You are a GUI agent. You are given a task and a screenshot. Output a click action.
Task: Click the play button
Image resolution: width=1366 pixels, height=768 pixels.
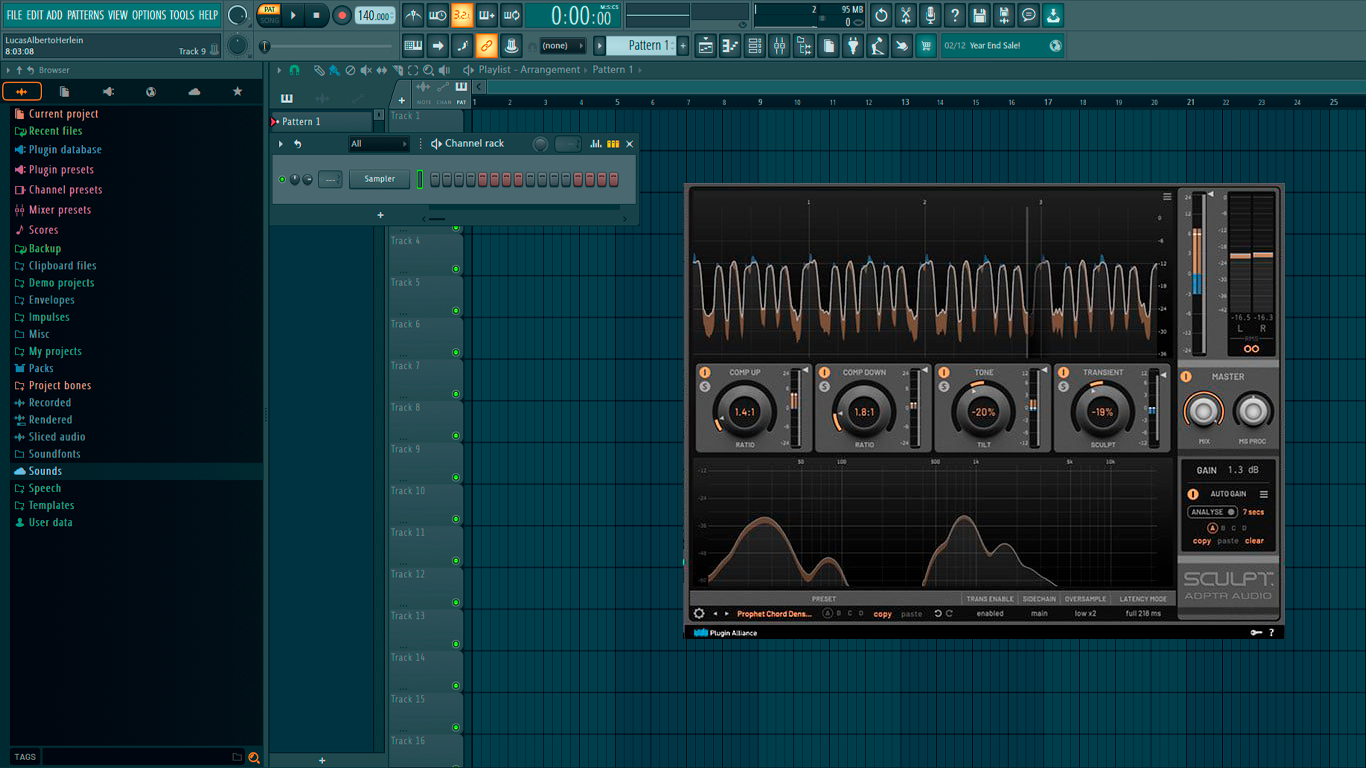(293, 15)
